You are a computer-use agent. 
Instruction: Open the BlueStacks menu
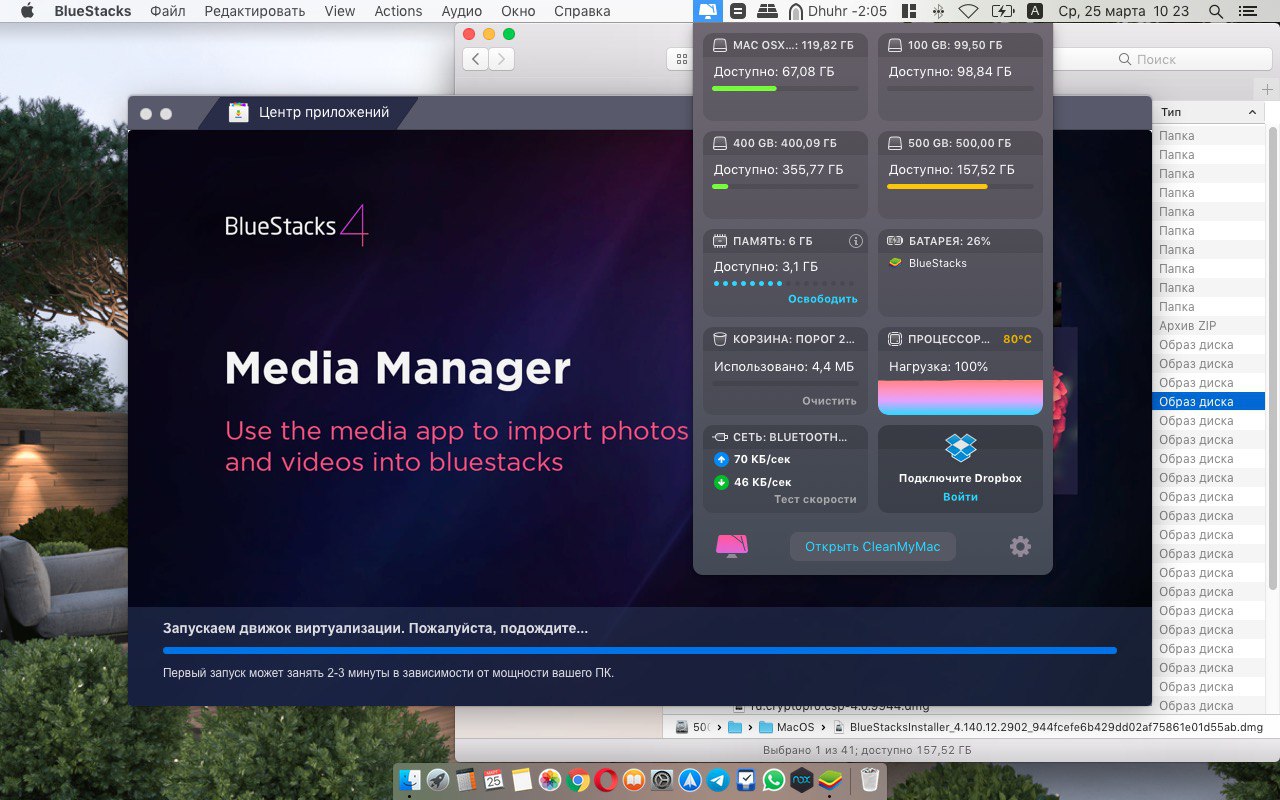(92, 11)
